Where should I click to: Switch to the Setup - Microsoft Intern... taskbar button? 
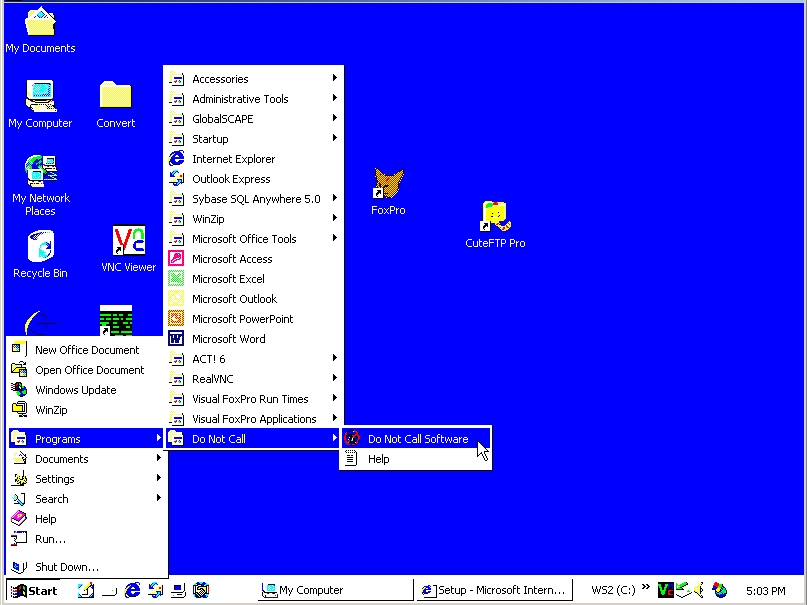(x=493, y=590)
